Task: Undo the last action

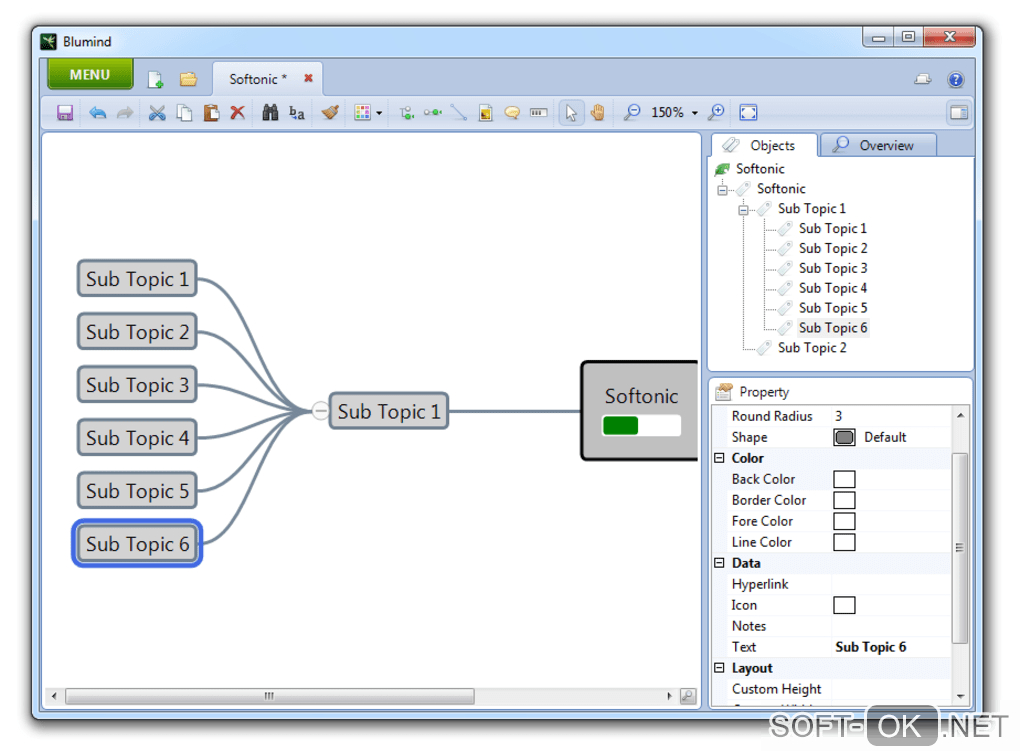Action: [x=98, y=113]
